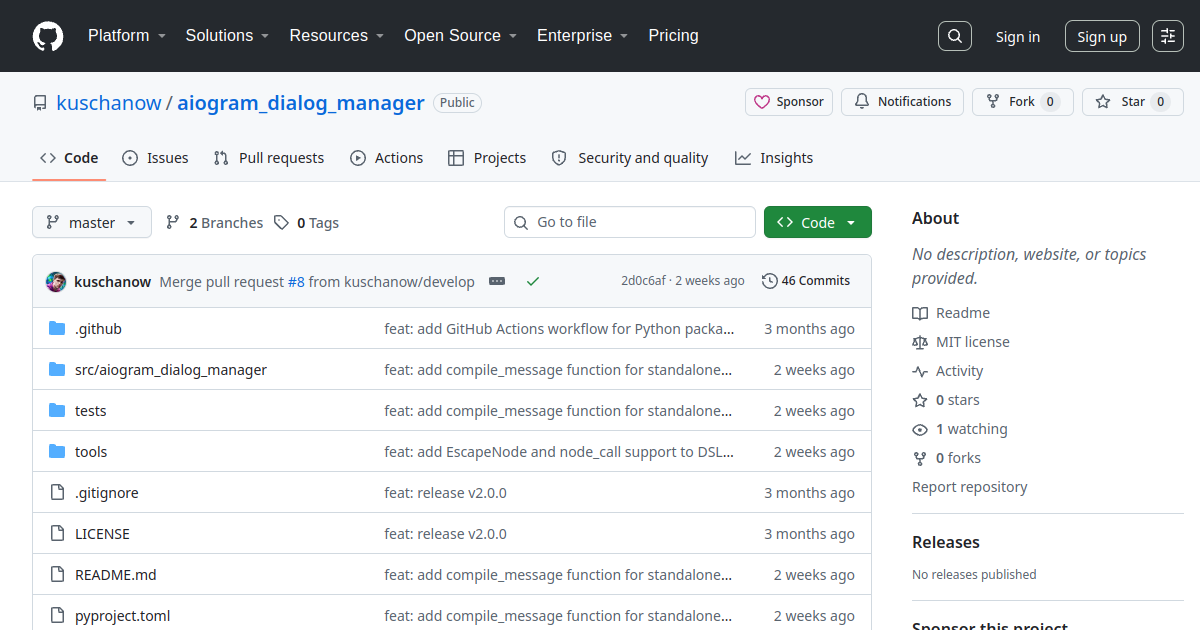
Task: Click the Sign up button
Action: pos(1102,37)
